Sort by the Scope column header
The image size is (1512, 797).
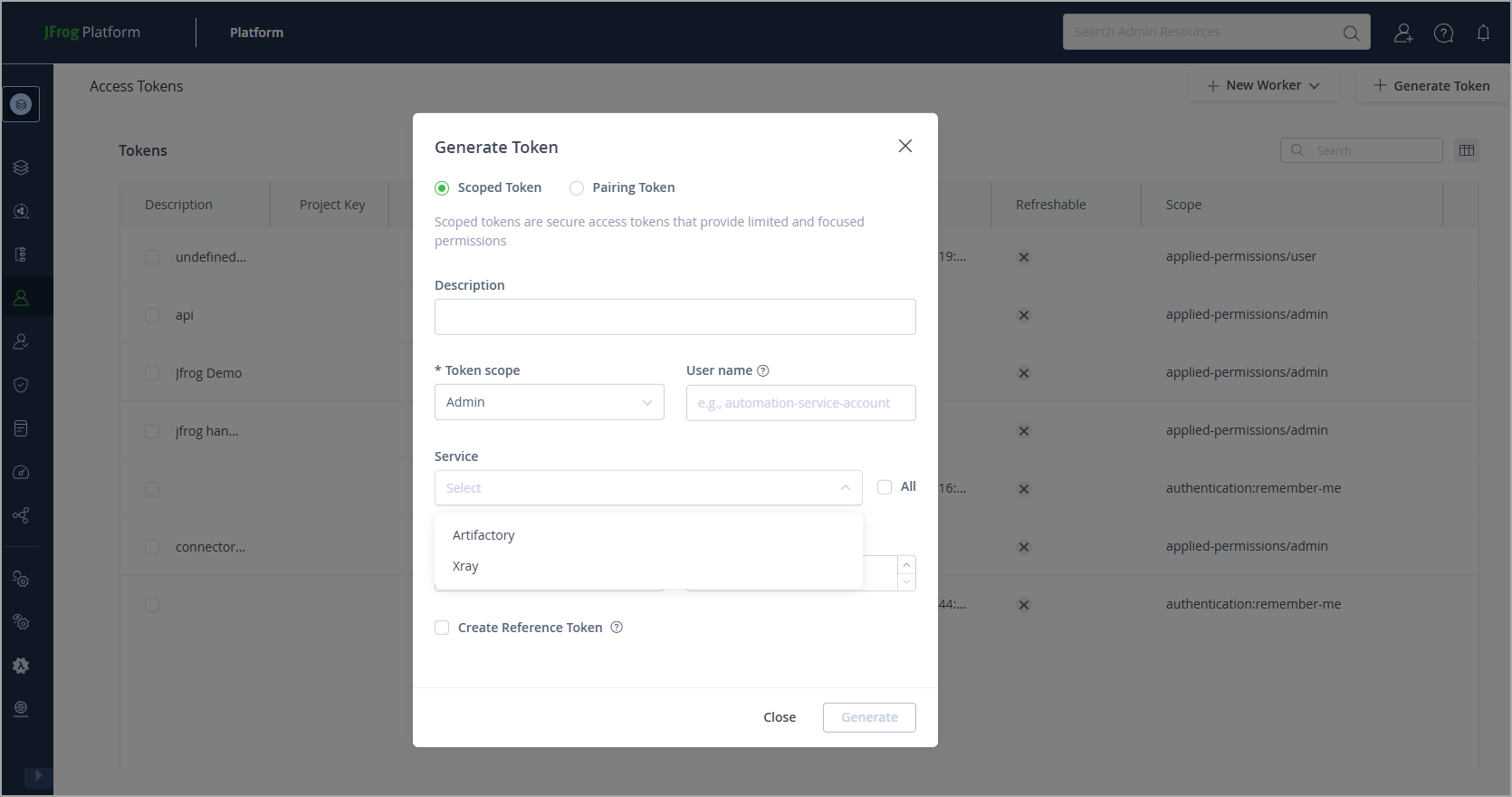click(1183, 205)
